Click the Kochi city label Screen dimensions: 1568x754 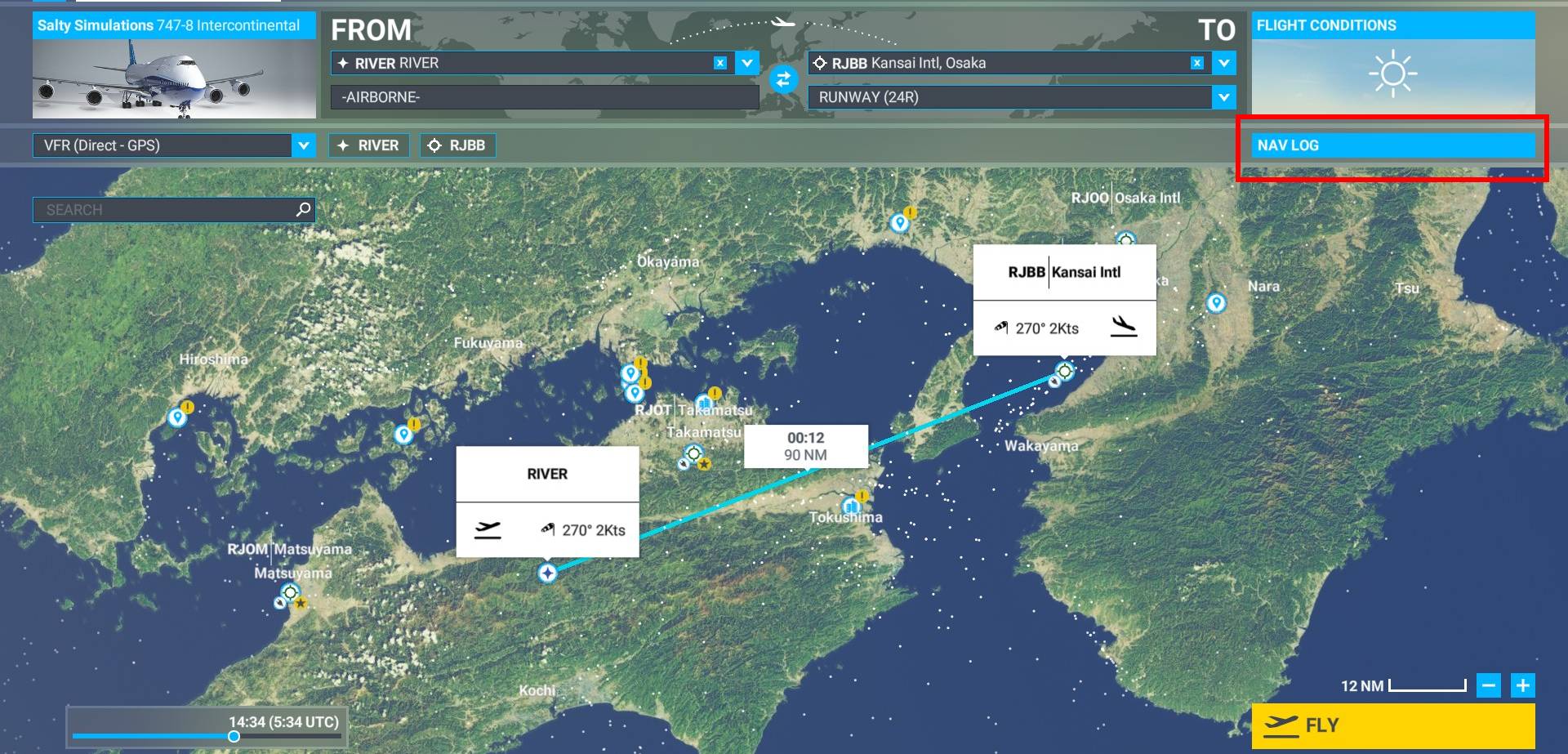[x=537, y=690]
